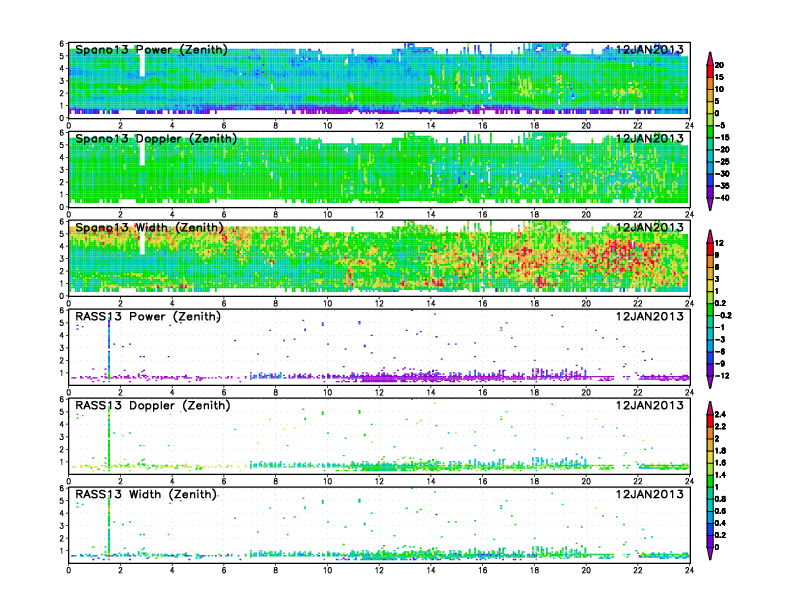Pick the red segment of the top colorbar

click(710, 71)
